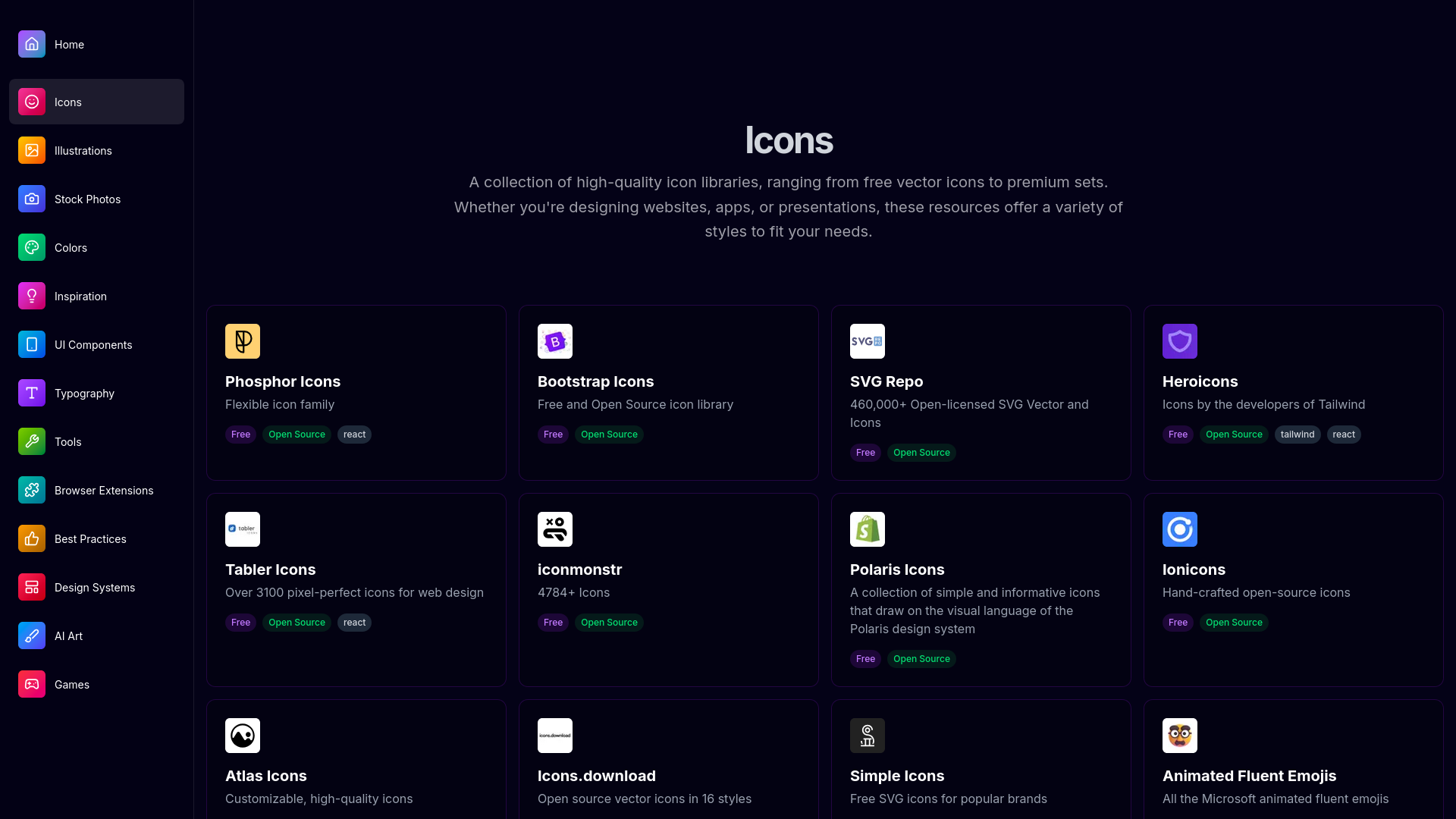Open the Tabler Icons title link
The width and height of the screenshot is (1456, 819).
tap(270, 570)
